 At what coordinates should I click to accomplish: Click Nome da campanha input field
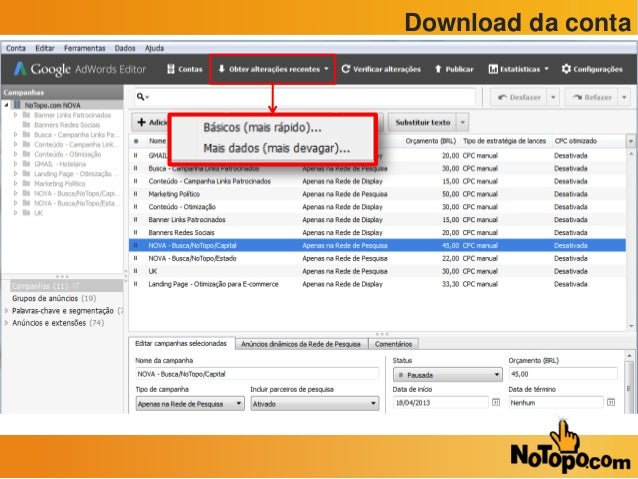pos(257,374)
